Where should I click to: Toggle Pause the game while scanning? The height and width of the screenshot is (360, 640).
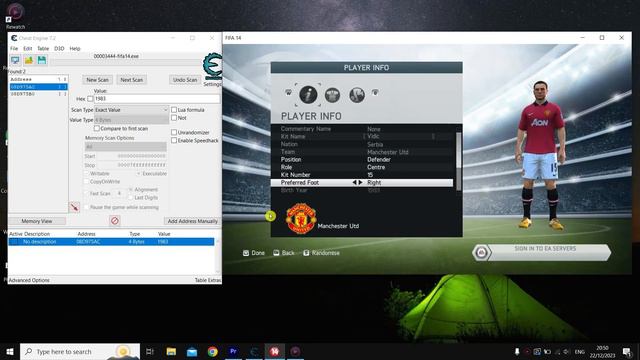point(87,207)
